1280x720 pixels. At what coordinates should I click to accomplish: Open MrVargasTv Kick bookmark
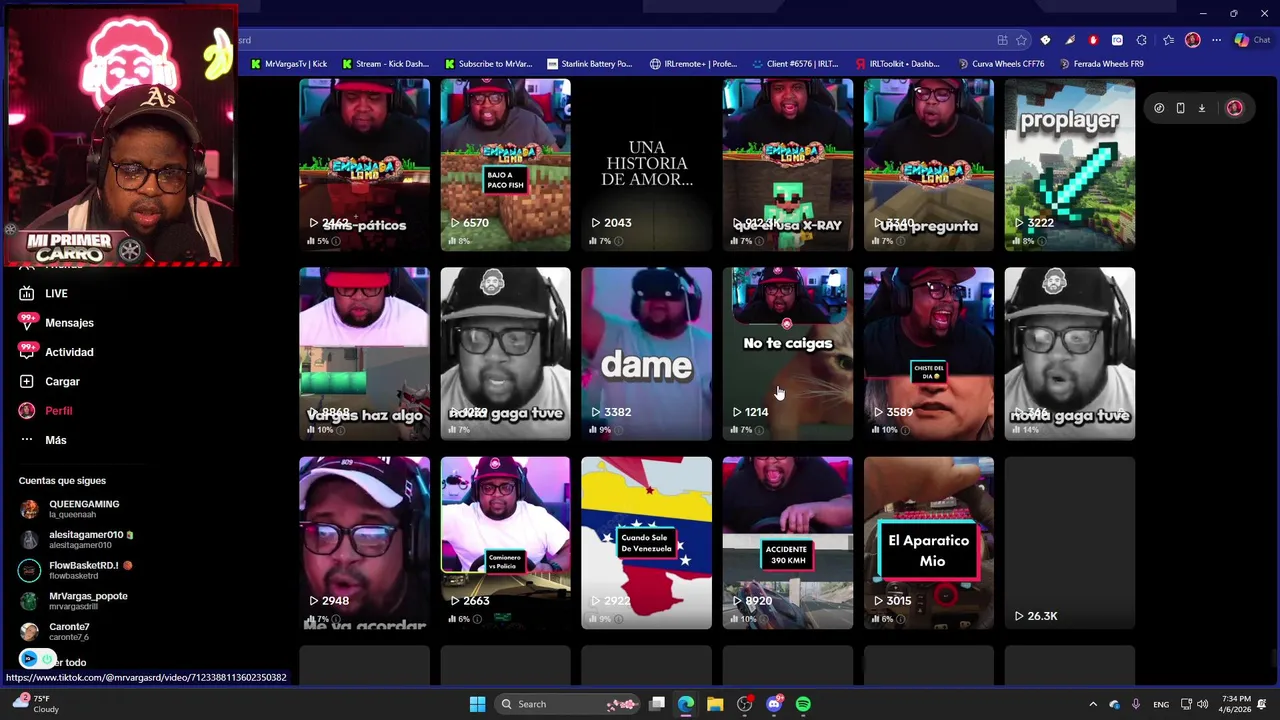289,63
